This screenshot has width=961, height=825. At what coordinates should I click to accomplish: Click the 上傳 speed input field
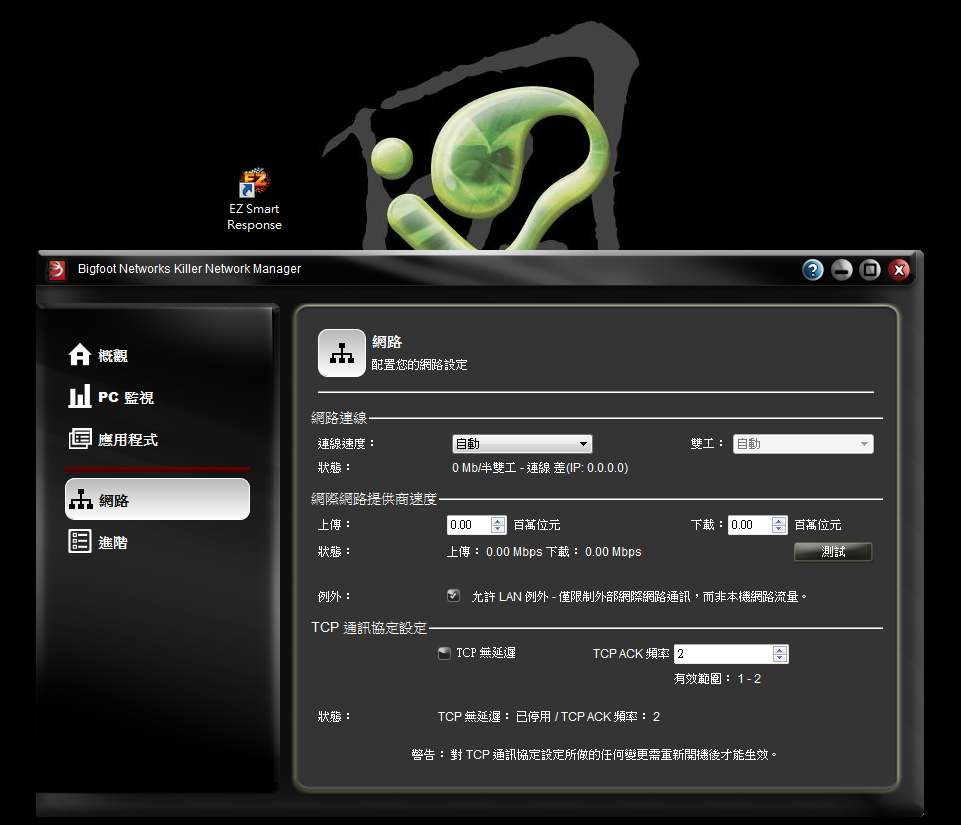coord(469,525)
